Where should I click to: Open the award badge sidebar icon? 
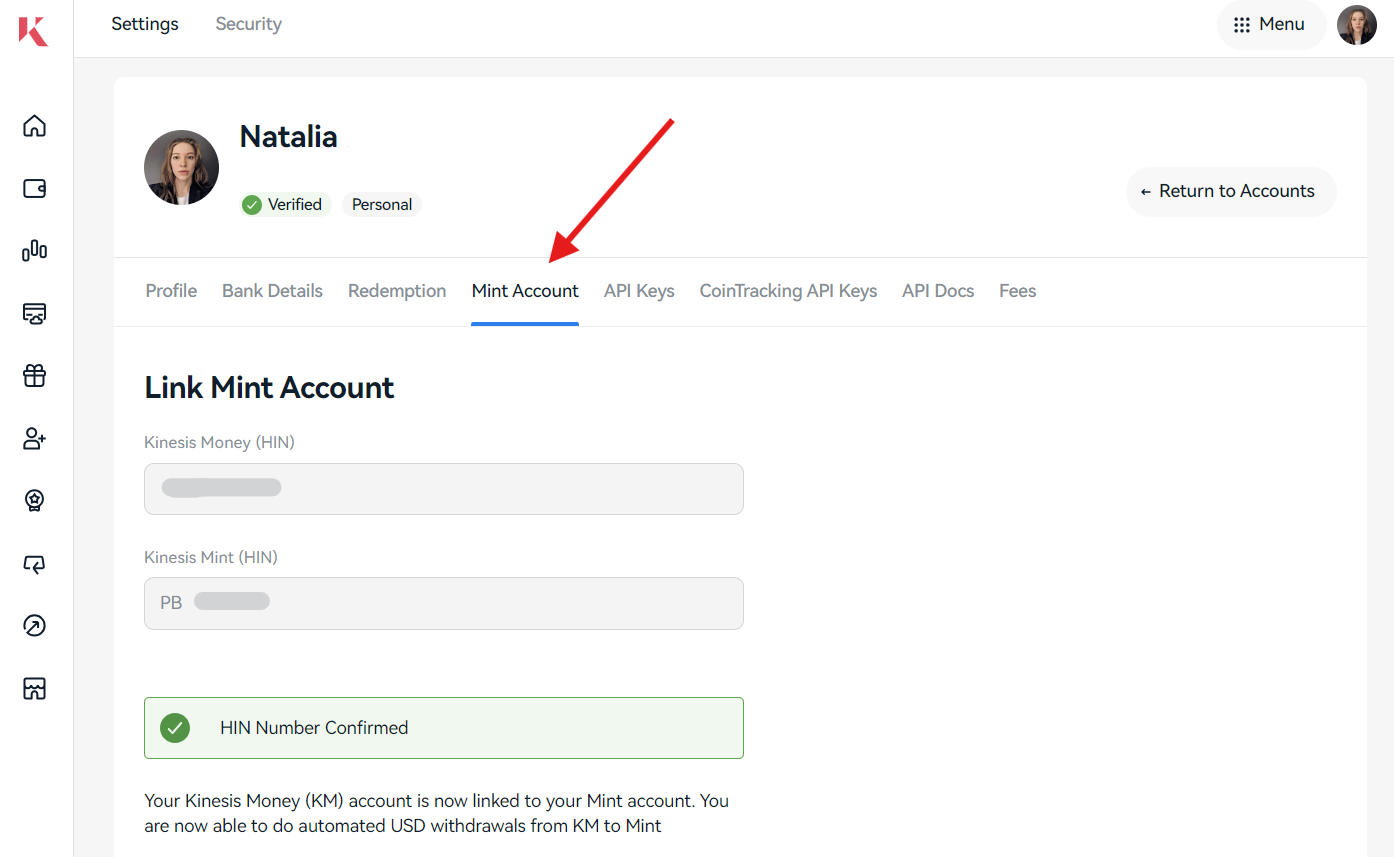tap(35, 501)
